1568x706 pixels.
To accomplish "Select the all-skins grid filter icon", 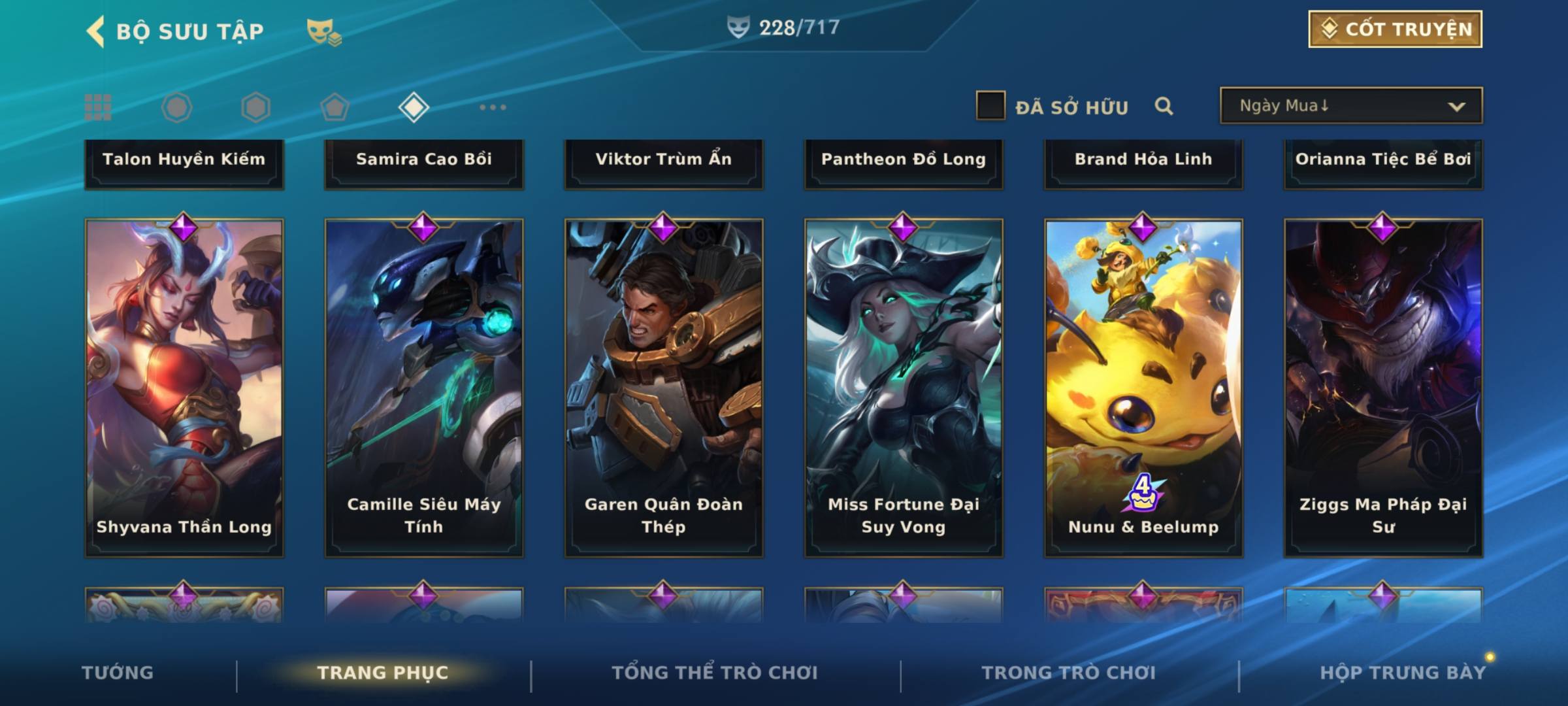I will pyautogui.click(x=98, y=107).
